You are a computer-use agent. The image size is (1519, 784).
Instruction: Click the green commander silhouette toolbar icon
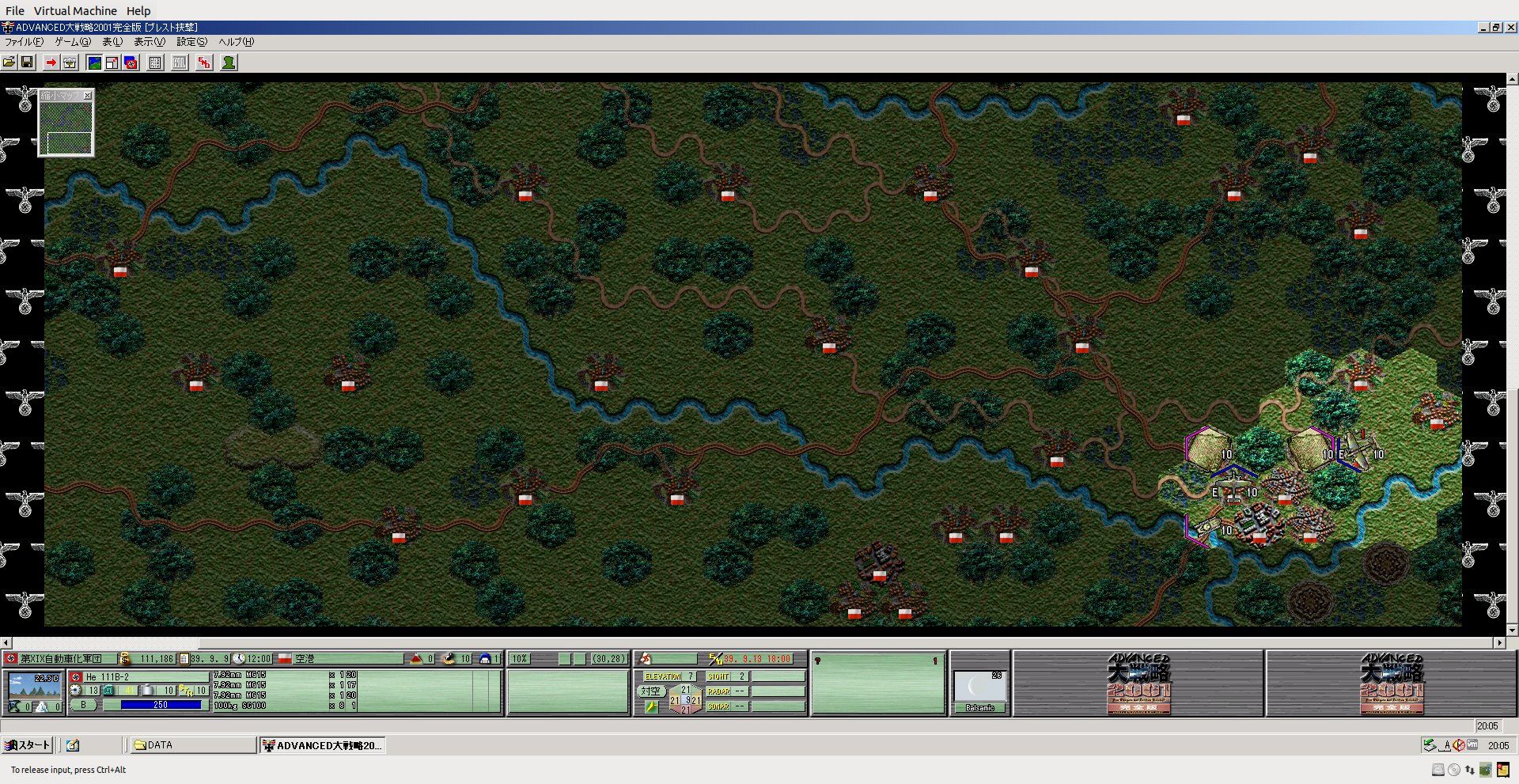(229, 62)
